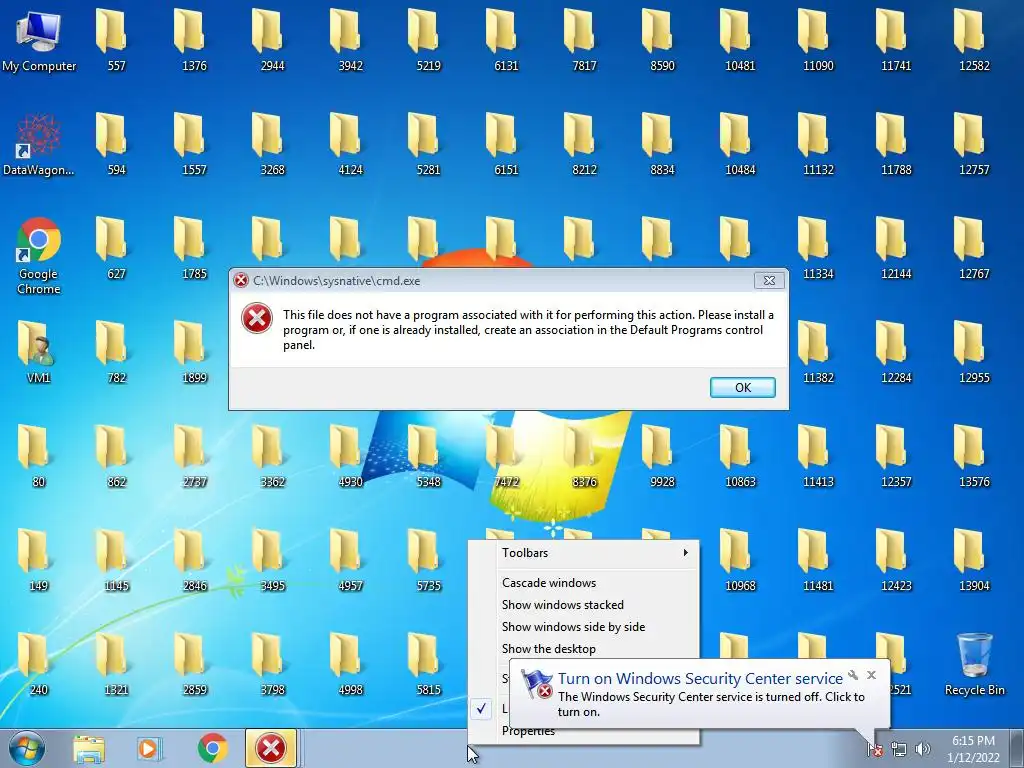Click Turn on Windows Security Center service
Image resolution: width=1024 pixels, height=768 pixels.
coord(700,679)
